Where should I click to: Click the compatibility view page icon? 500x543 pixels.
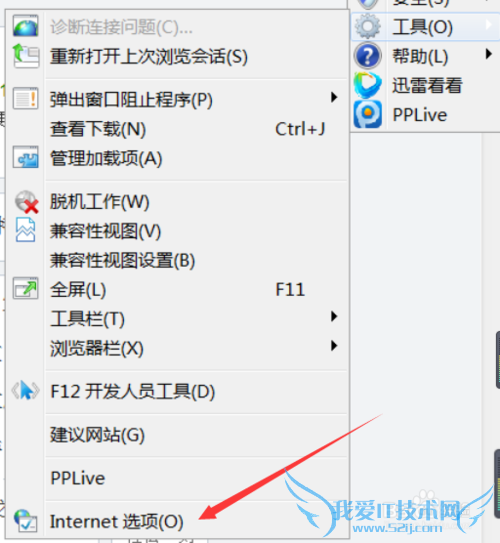click(x=25, y=230)
